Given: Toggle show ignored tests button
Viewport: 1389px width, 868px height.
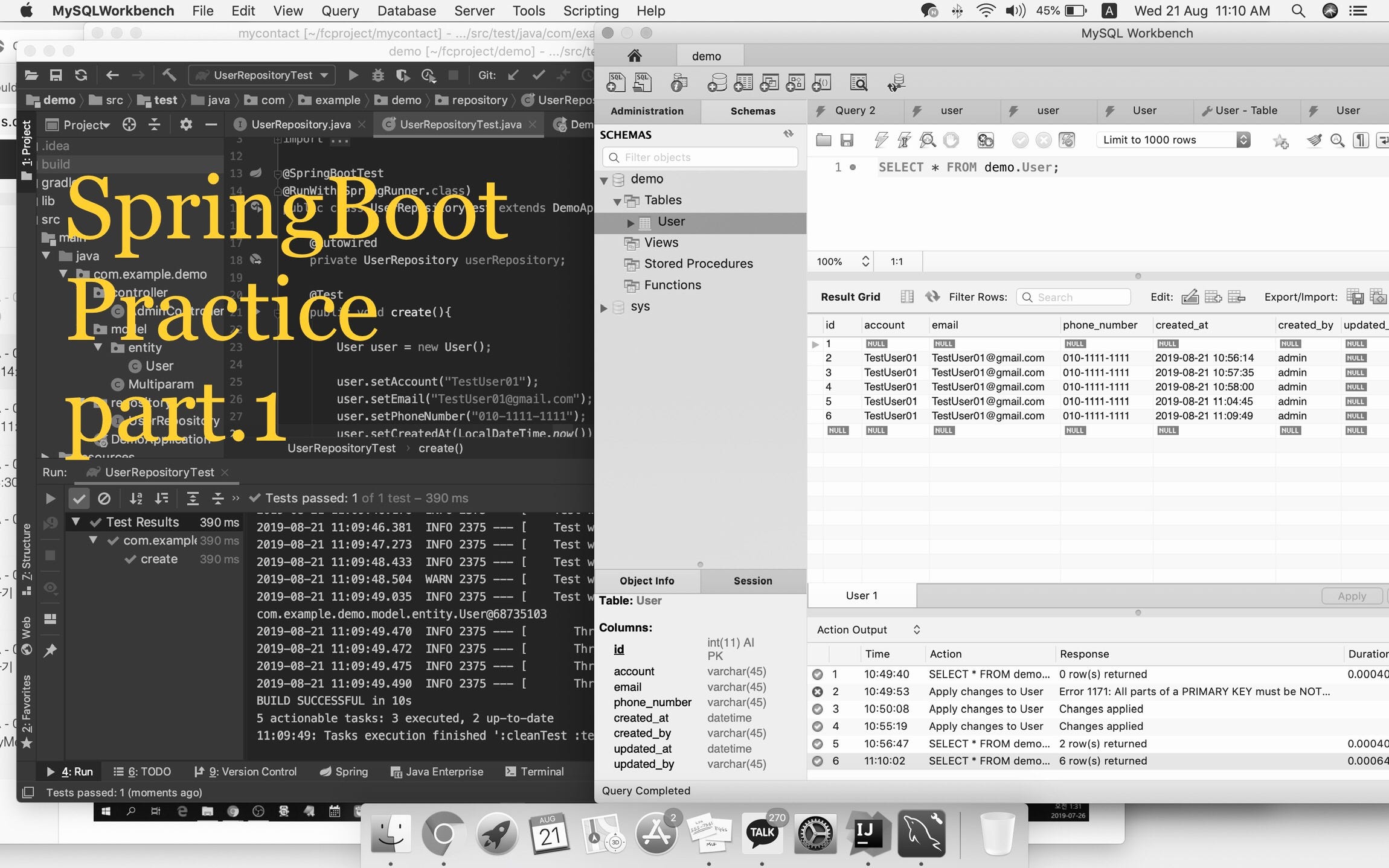Looking at the screenshot, I should pyautogui.click(x=104, y=499).
